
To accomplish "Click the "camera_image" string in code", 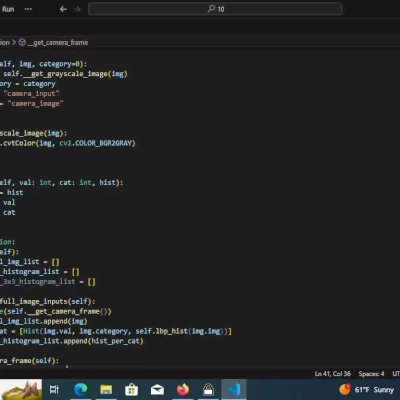I will tap(37, 104).
